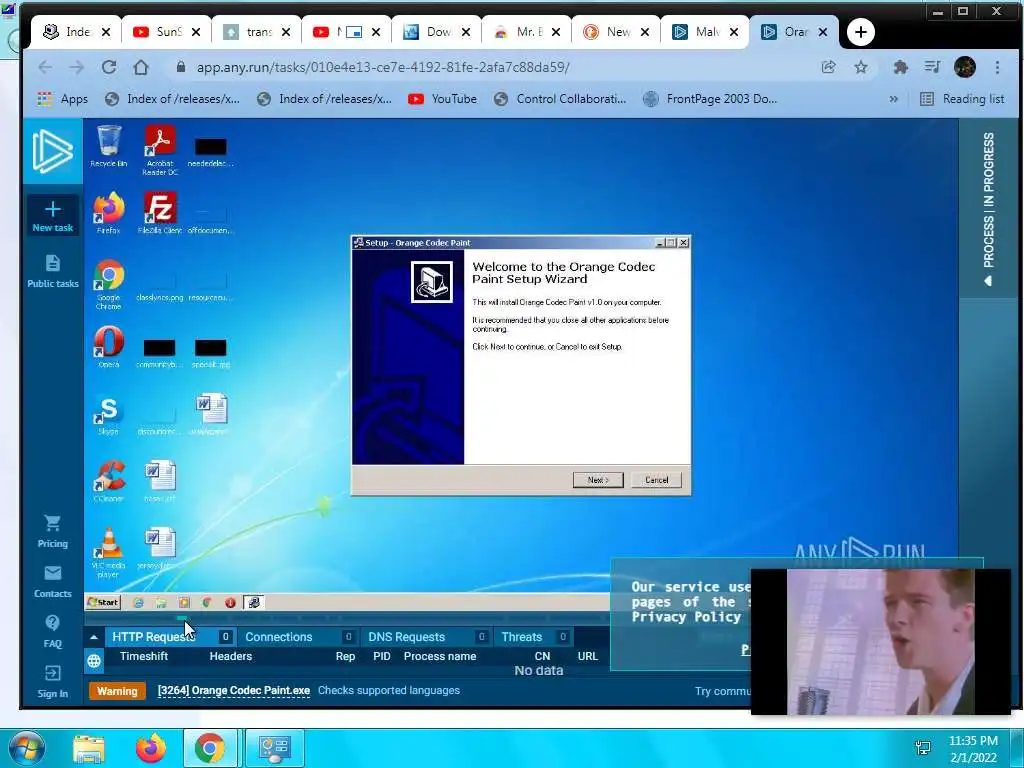This screenshot has width=1024, height=768.
Task: Open the Pricing page from sidebar
Action: click(53, 532)
